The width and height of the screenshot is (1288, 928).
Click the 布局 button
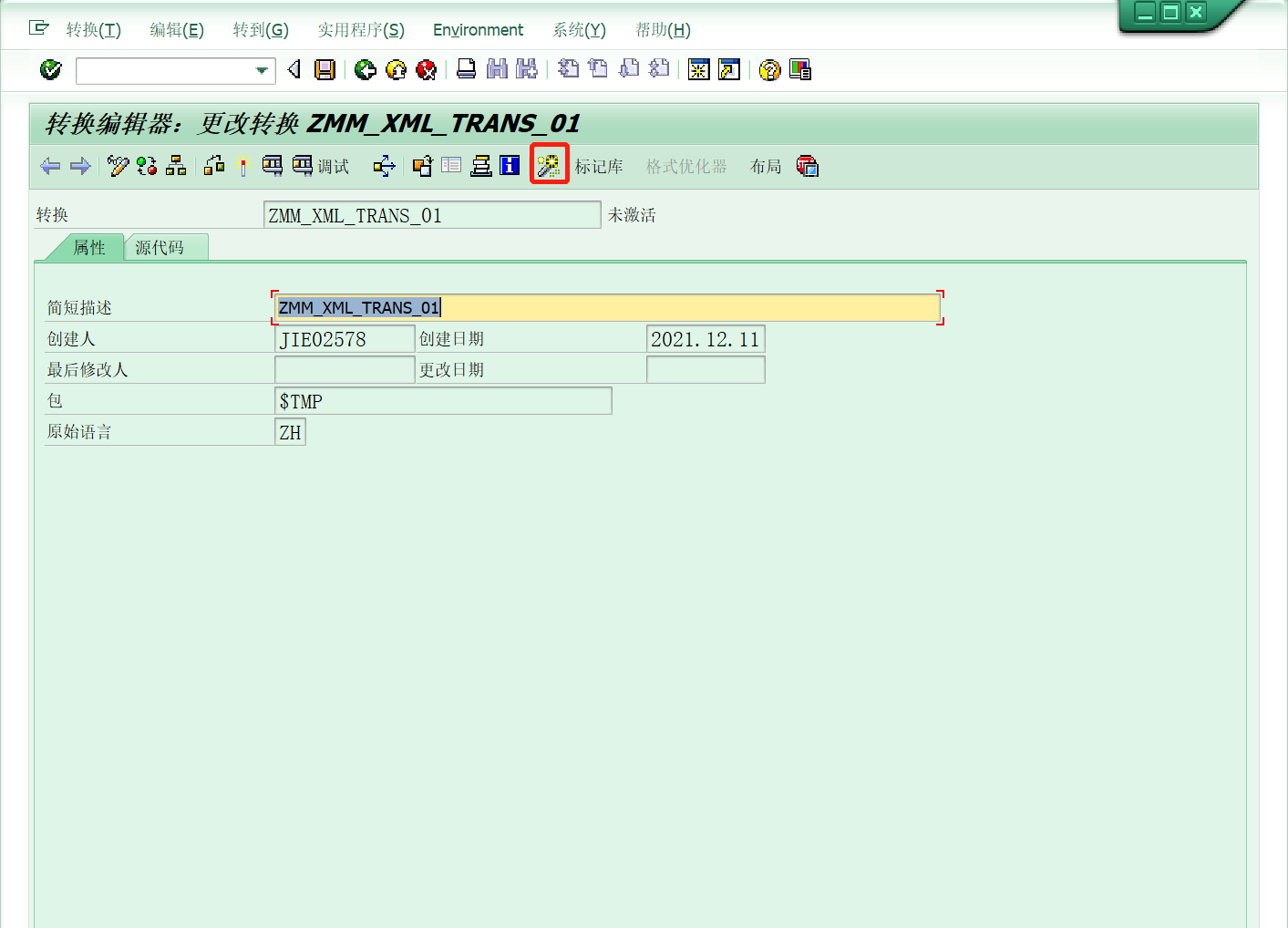pos(765,166)
